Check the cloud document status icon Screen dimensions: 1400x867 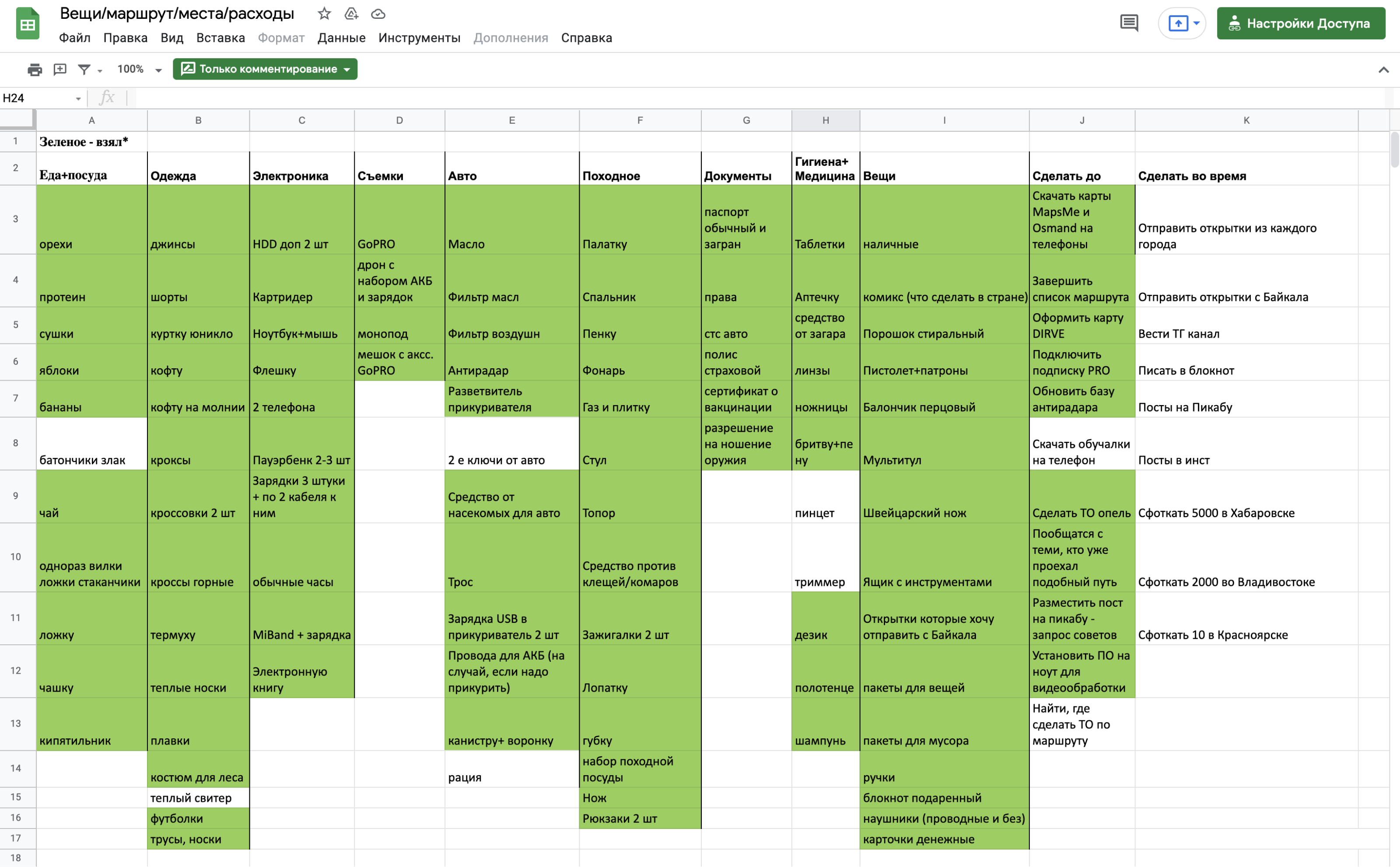coord(378,14)
